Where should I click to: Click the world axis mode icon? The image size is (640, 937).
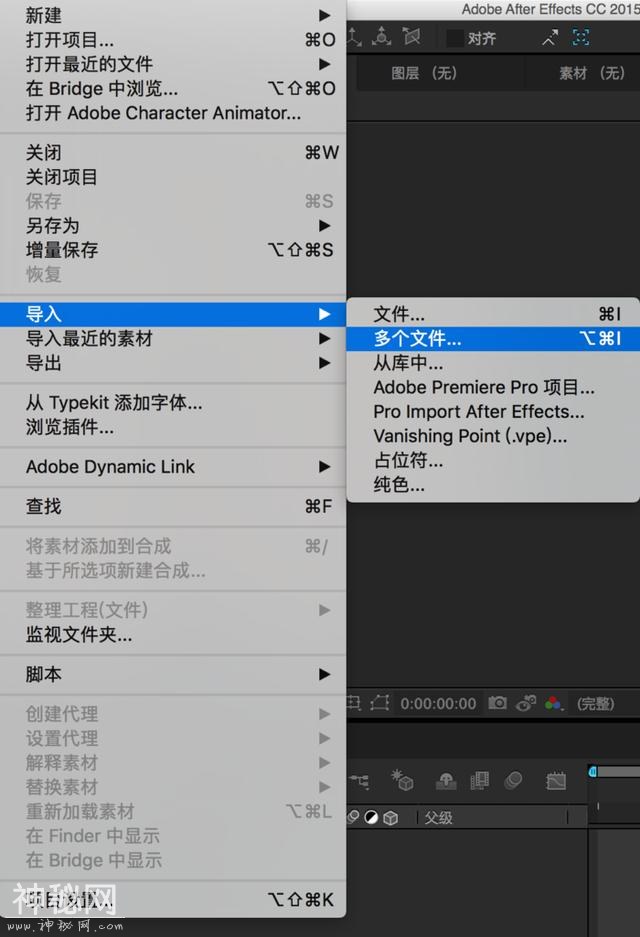pyautogui.click(x=382, y=37)
